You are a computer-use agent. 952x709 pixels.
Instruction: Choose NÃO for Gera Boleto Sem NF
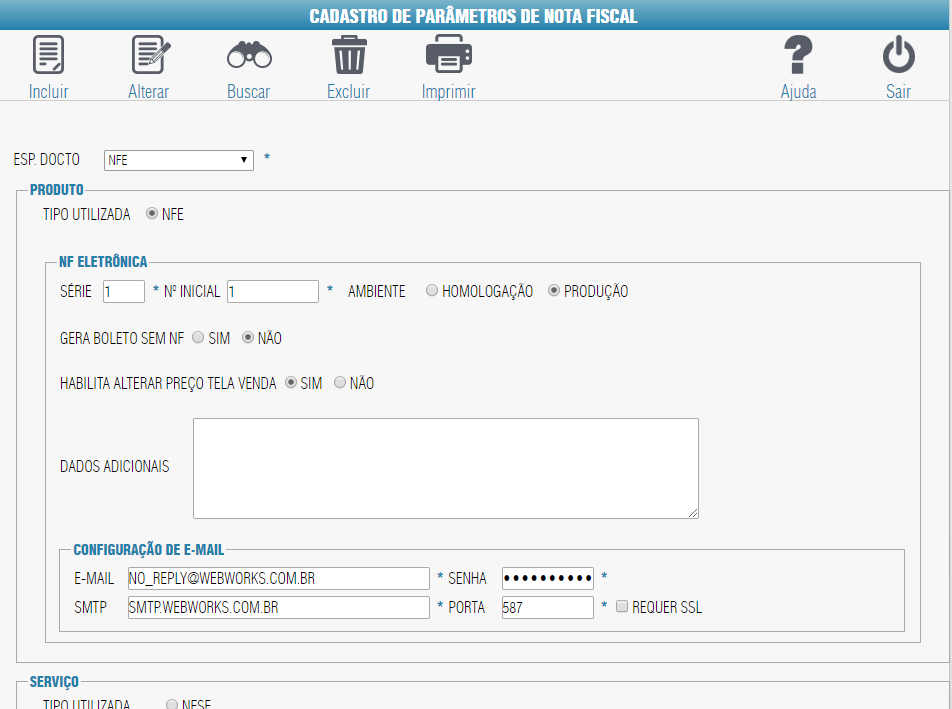click(x=248, y=337)
